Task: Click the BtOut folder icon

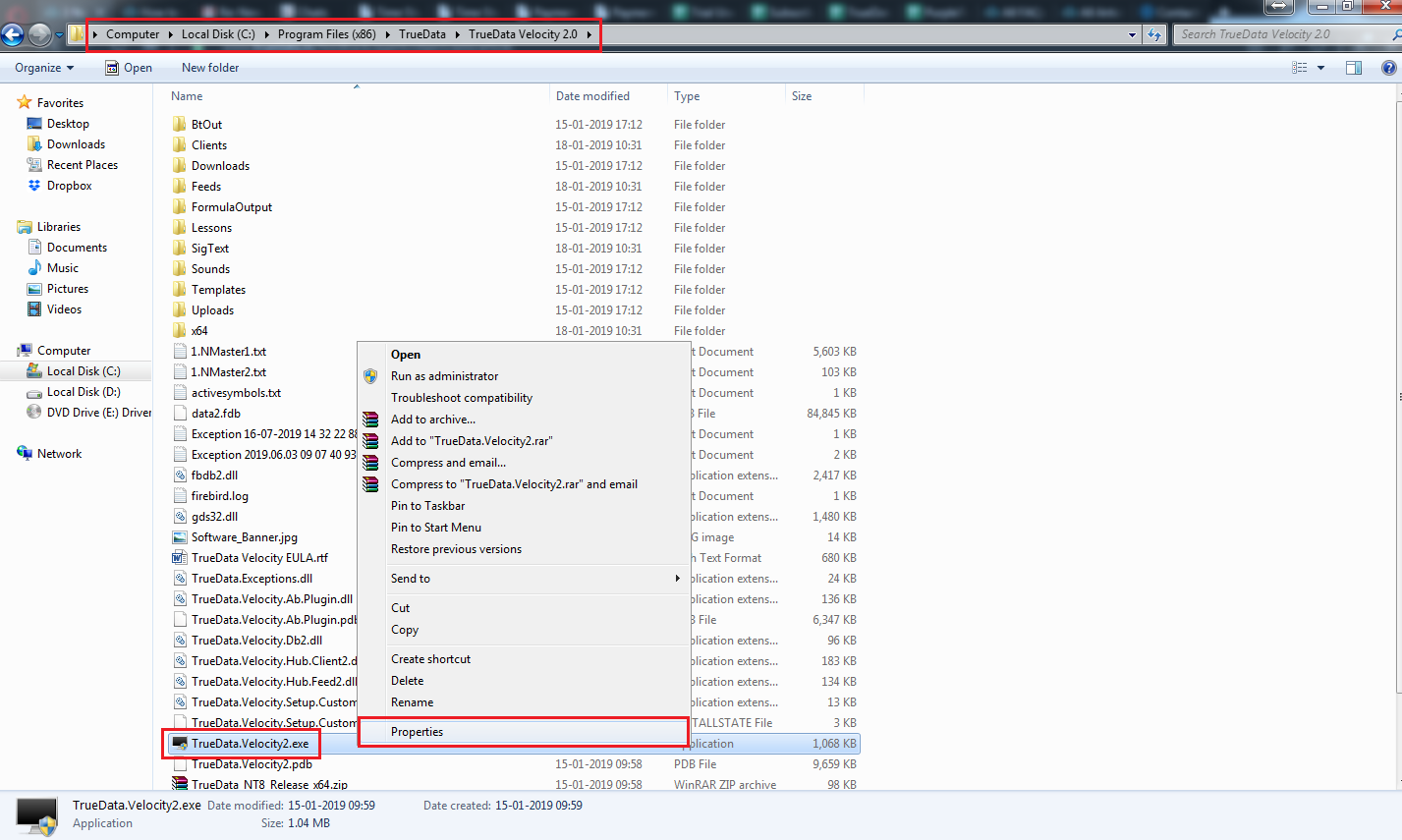Action: (179, 125)
